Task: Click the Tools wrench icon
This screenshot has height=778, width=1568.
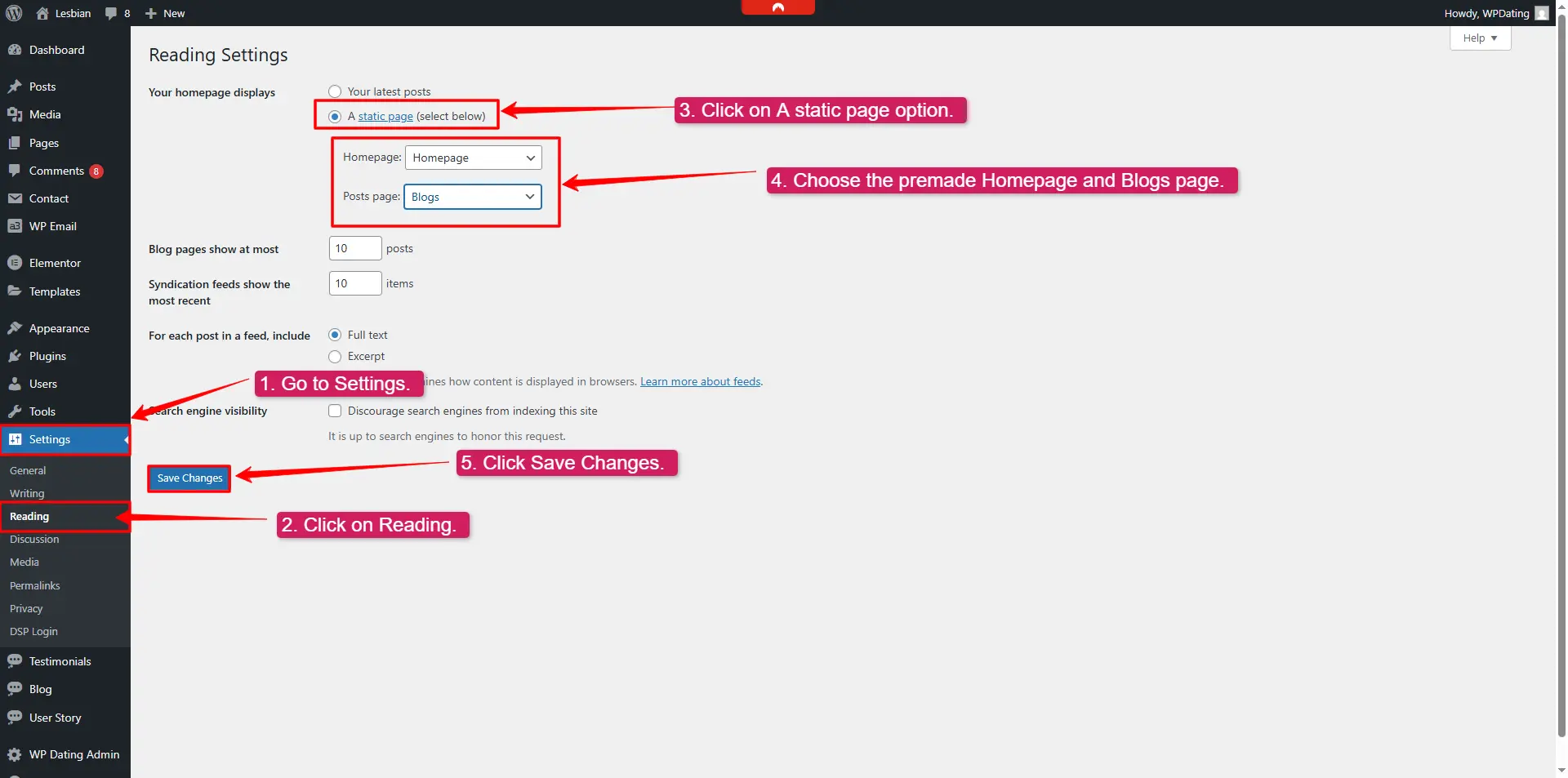Action: [15, 411]
